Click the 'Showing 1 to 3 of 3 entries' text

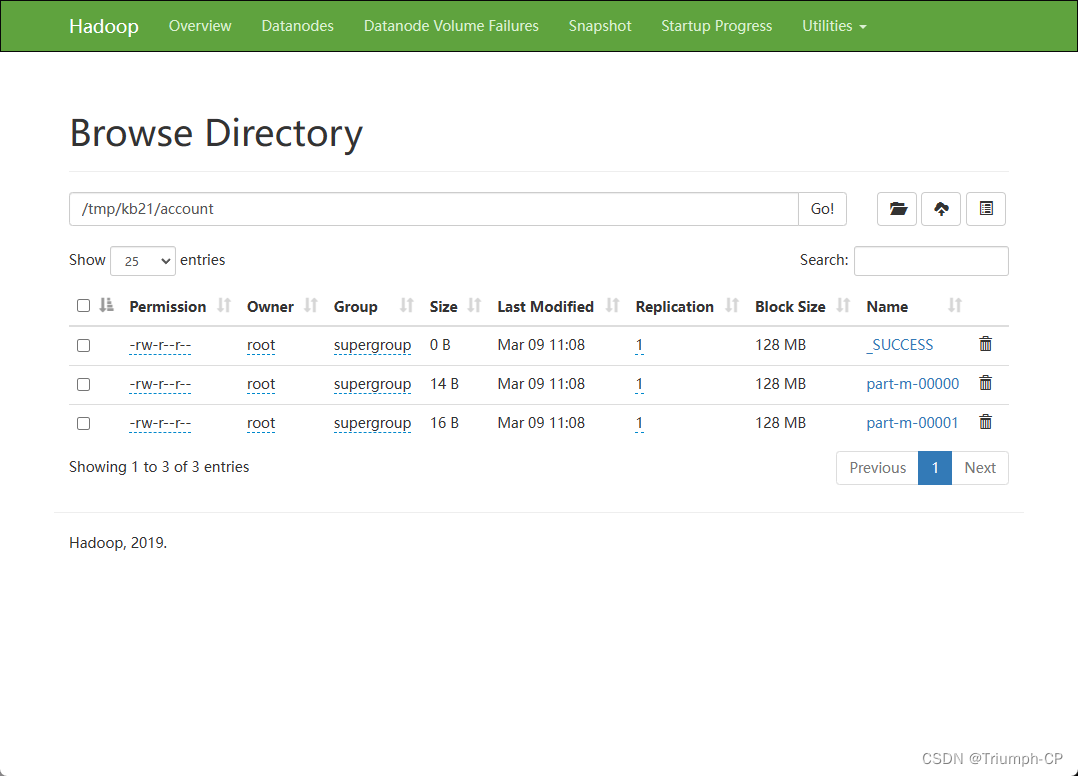tap(159, 467)
